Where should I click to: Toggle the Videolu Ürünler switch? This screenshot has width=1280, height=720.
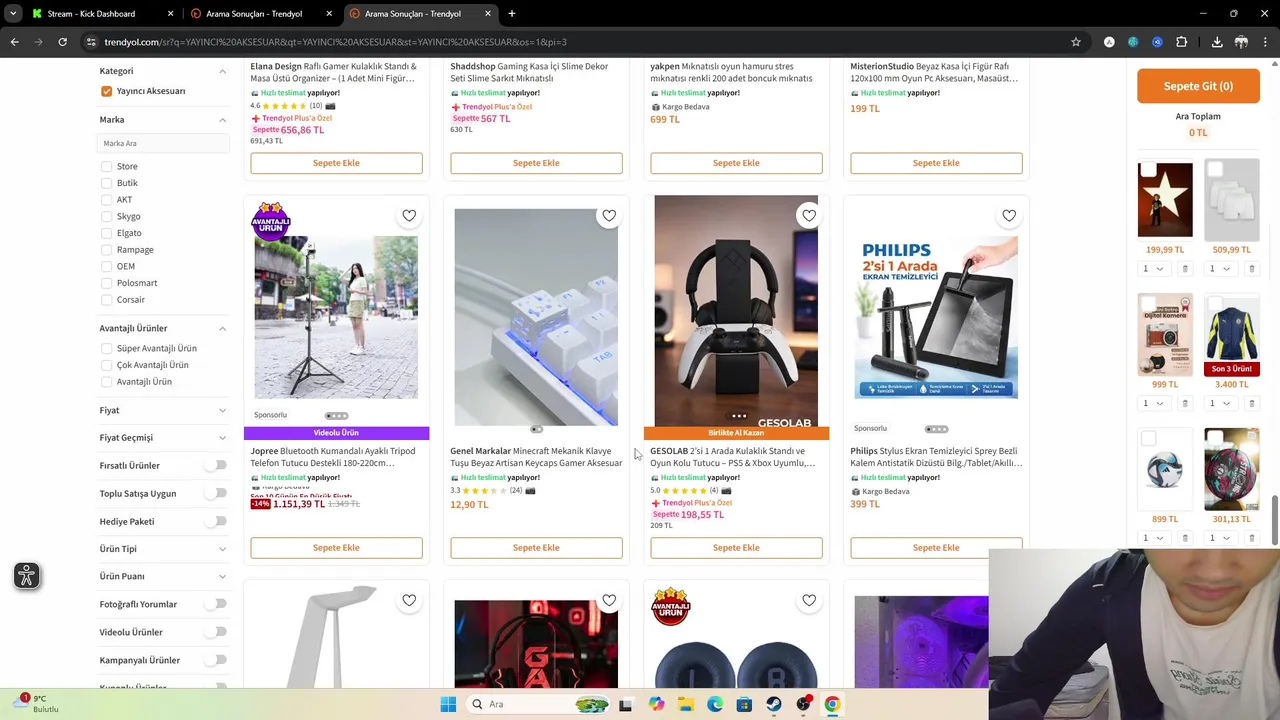tap(214, 632)
